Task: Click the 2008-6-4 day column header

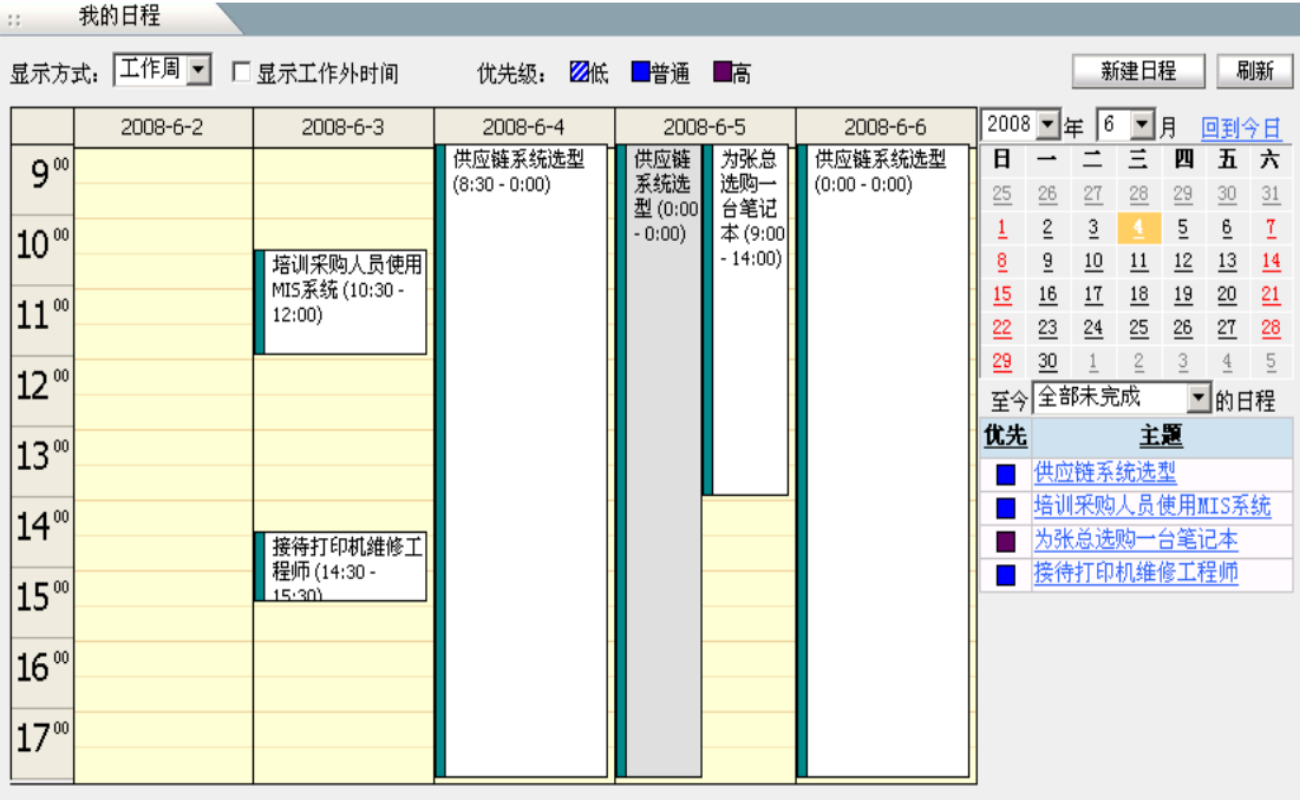Action: pyautogui.click(x=524, y=127)
